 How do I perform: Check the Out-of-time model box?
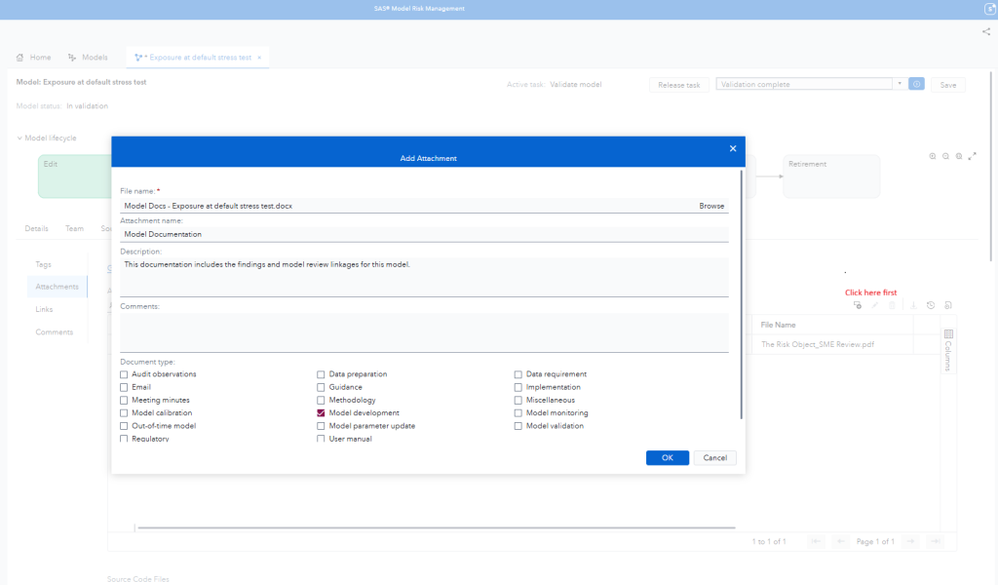[x=124, y=426]
